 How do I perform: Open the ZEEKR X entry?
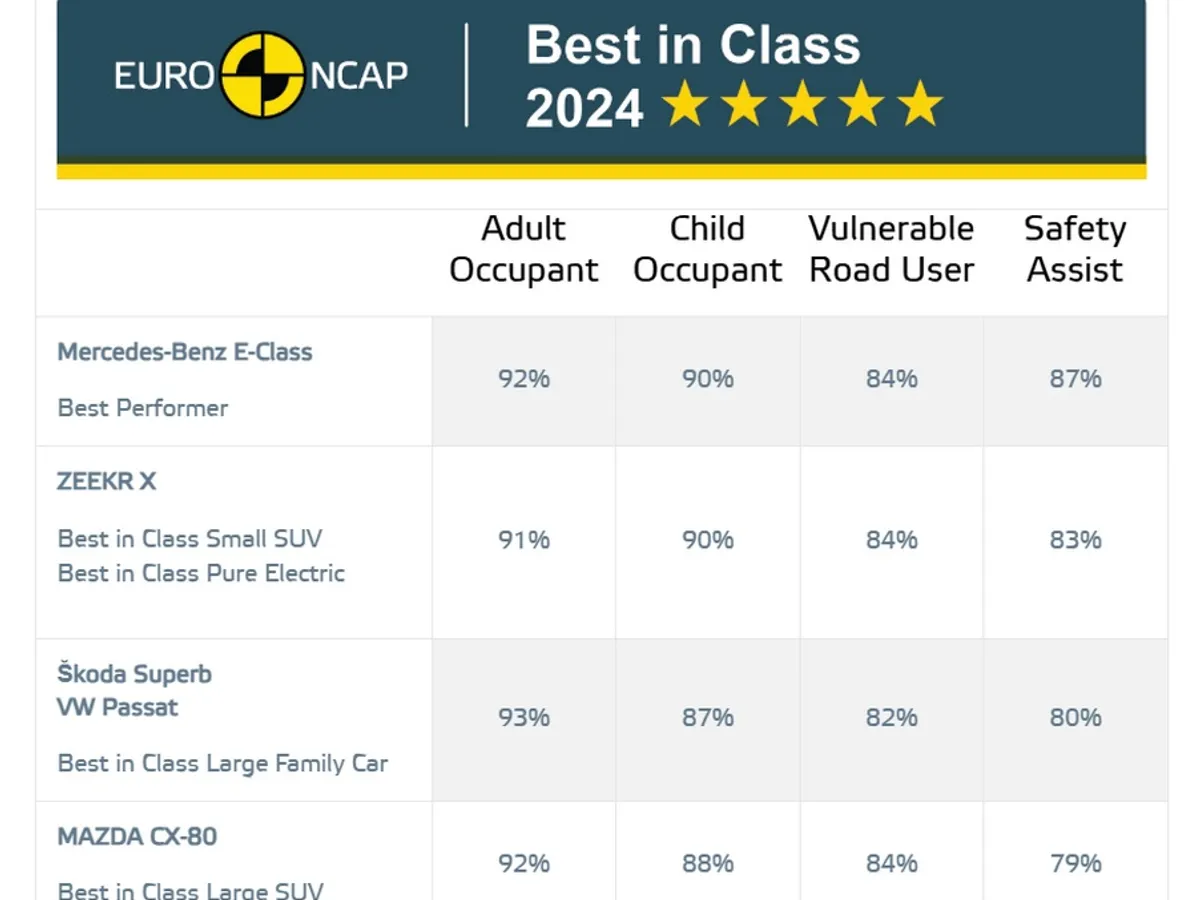click(107, 481)
